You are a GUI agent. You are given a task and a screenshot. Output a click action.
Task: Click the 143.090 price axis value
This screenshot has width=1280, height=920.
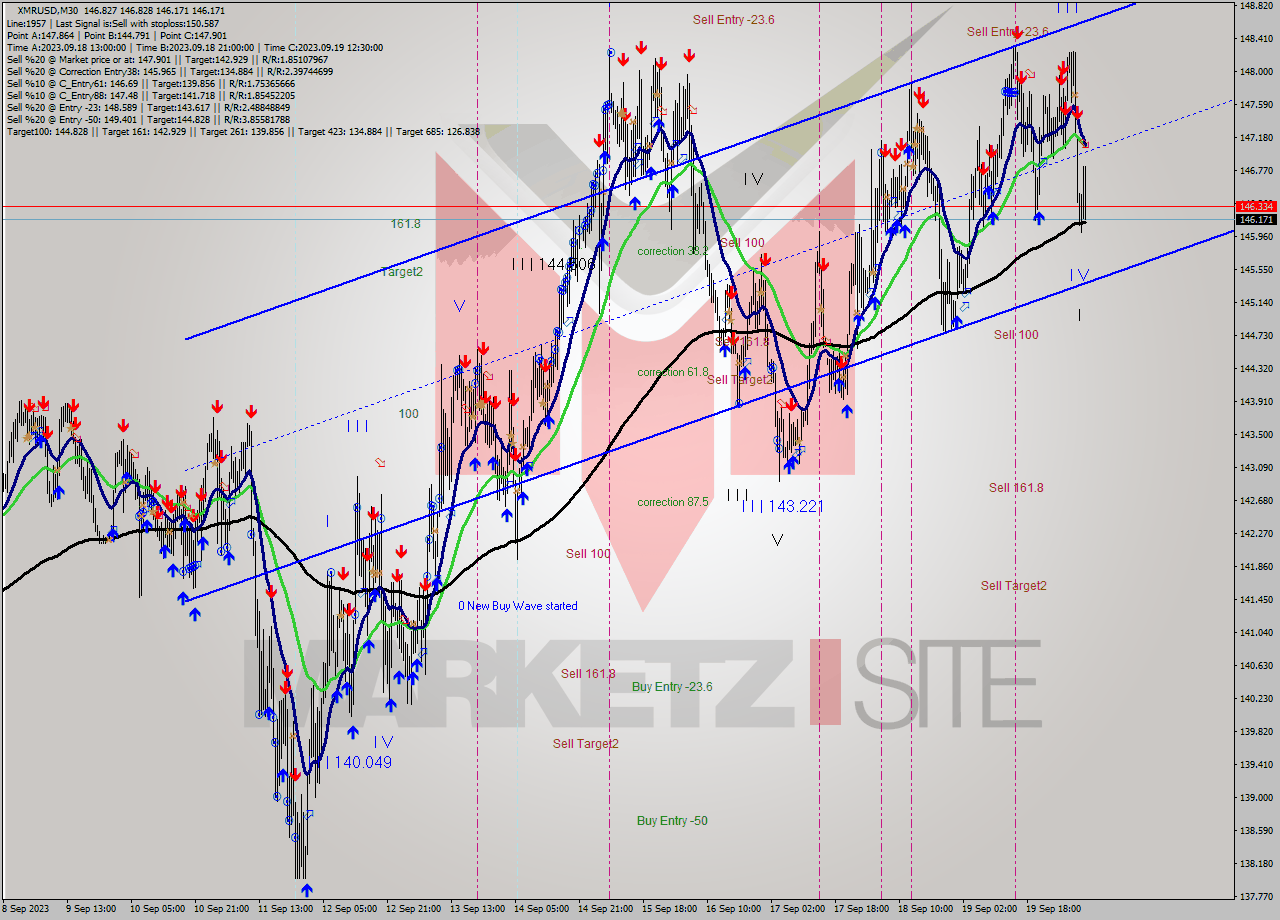pyautogui.click(x=1256, y=468)
